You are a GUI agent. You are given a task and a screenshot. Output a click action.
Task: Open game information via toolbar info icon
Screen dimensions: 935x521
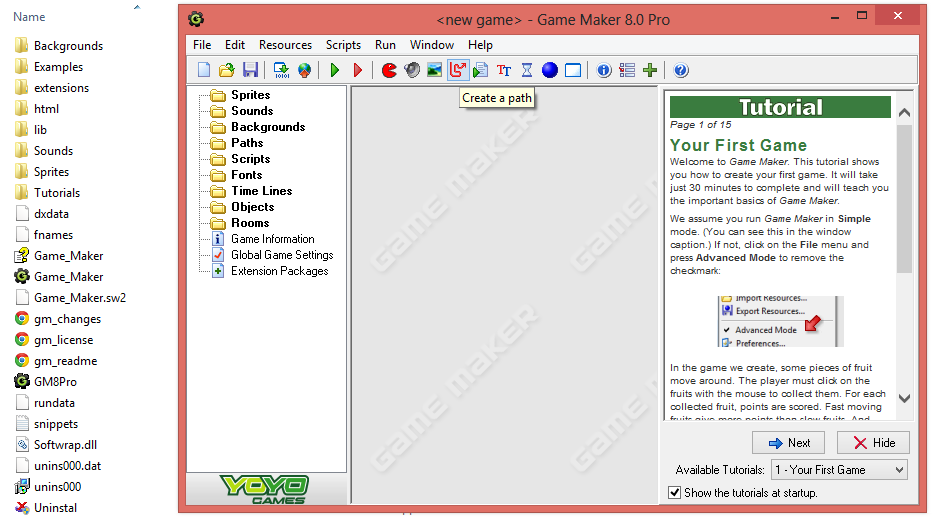(603, 70)
